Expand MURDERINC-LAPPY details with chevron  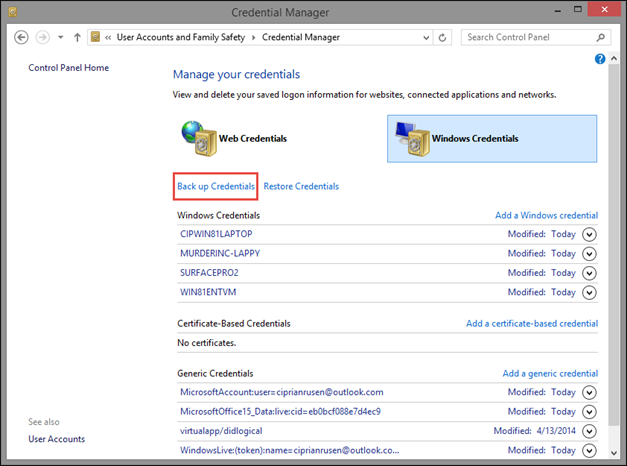pos(589,254)
